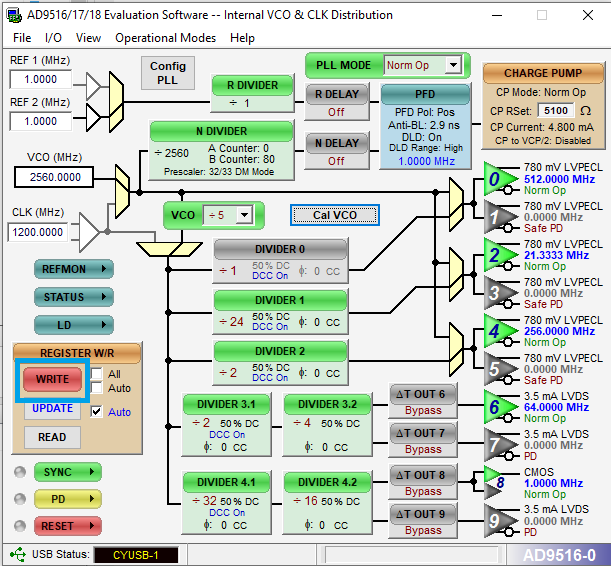Open the DIVIDER 1 block
Screen dimensions: 611x566
pos(280,312)
